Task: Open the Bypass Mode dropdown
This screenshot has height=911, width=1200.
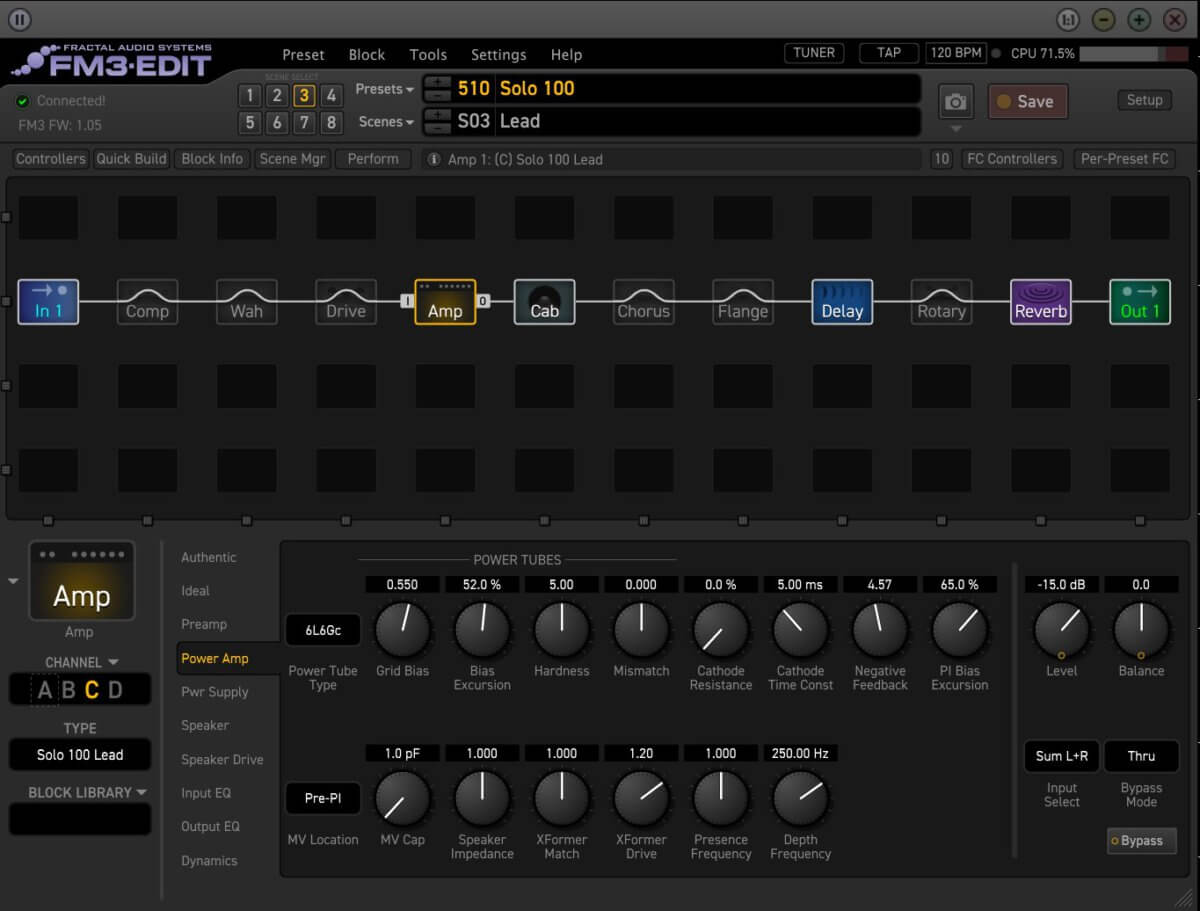Action: point(1141,756)
